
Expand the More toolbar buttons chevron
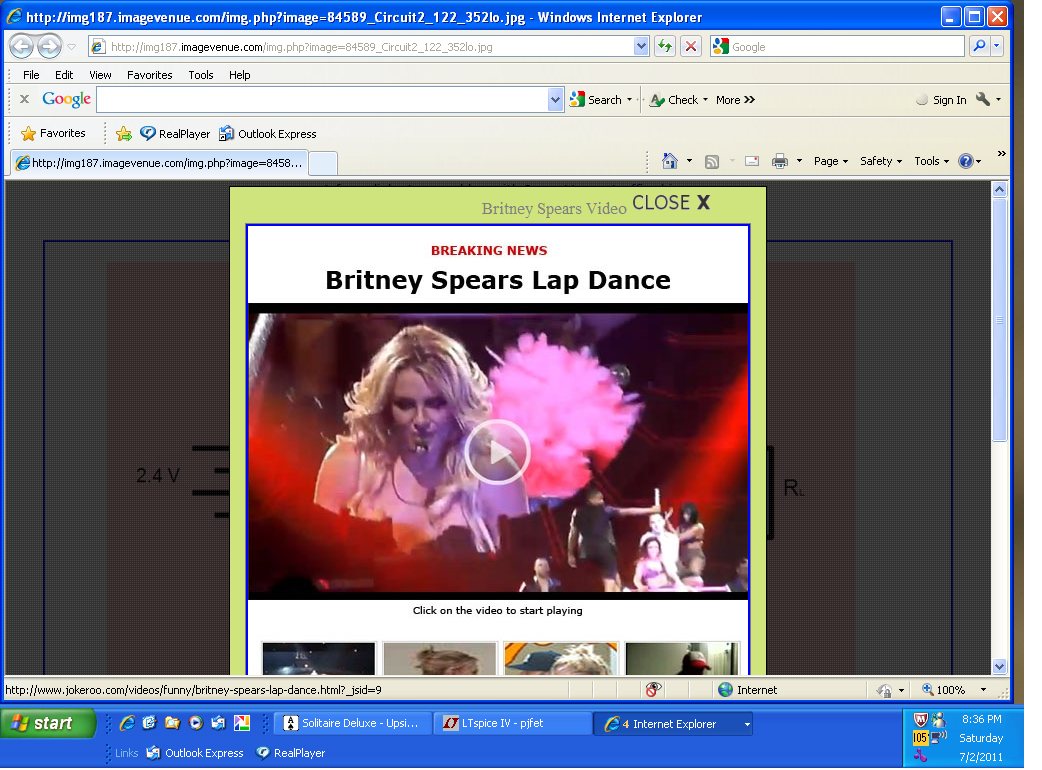click(735, 100)
